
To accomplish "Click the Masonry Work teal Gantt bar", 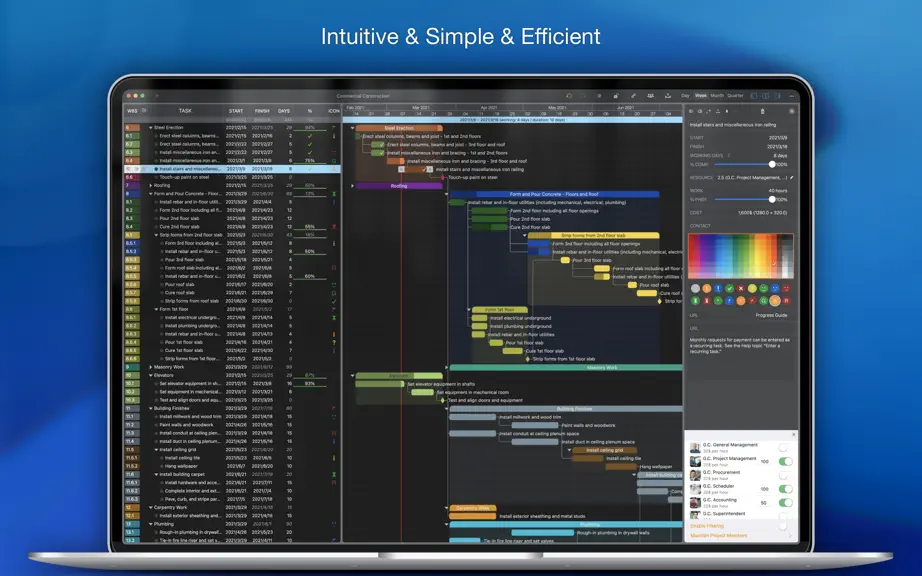I will tap(566, 367).
